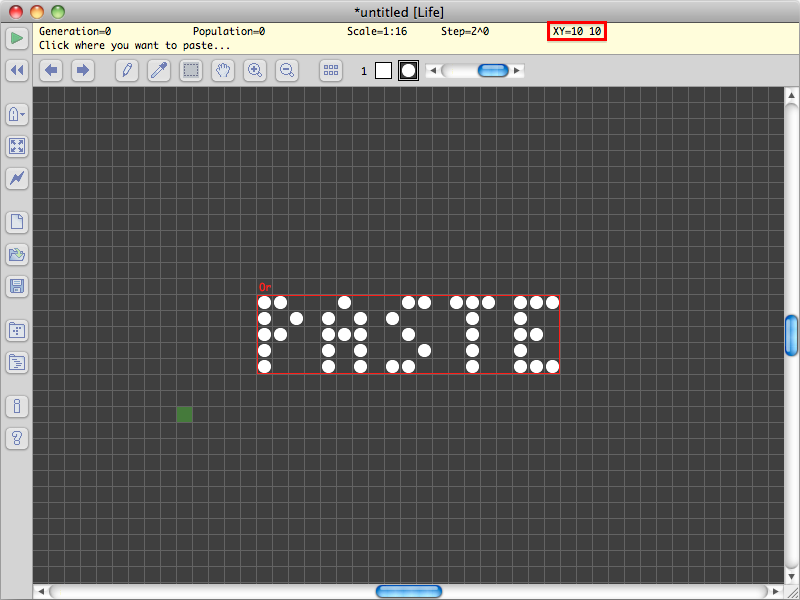Toggle the pattern folder panel

[x=17, y=330]
